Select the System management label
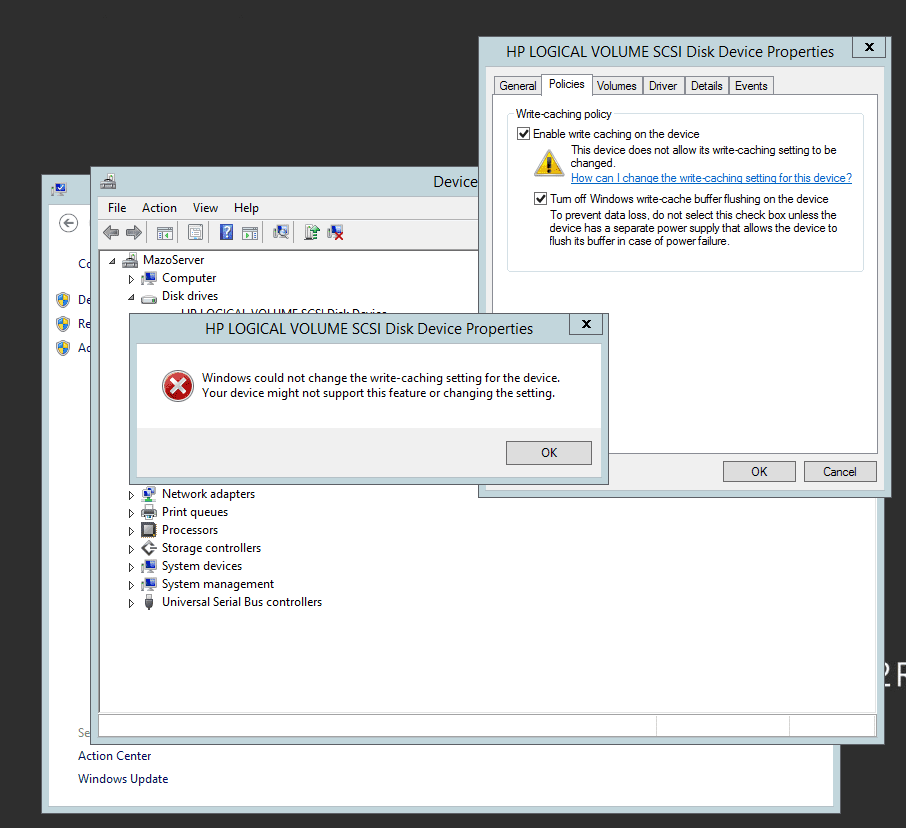This screenshot has height=828, width=906. coord(218,584)
